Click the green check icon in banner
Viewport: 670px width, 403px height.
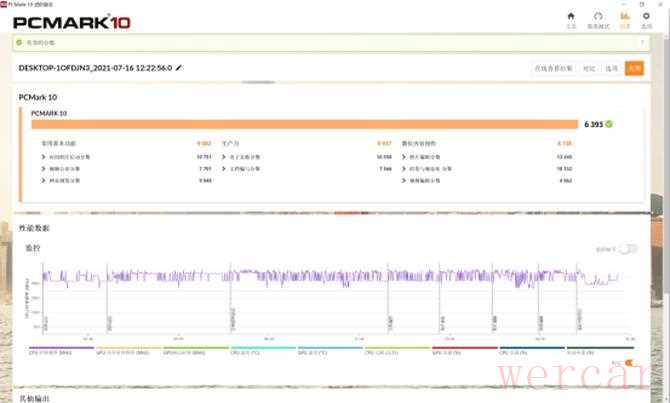[x=19, y=43]
